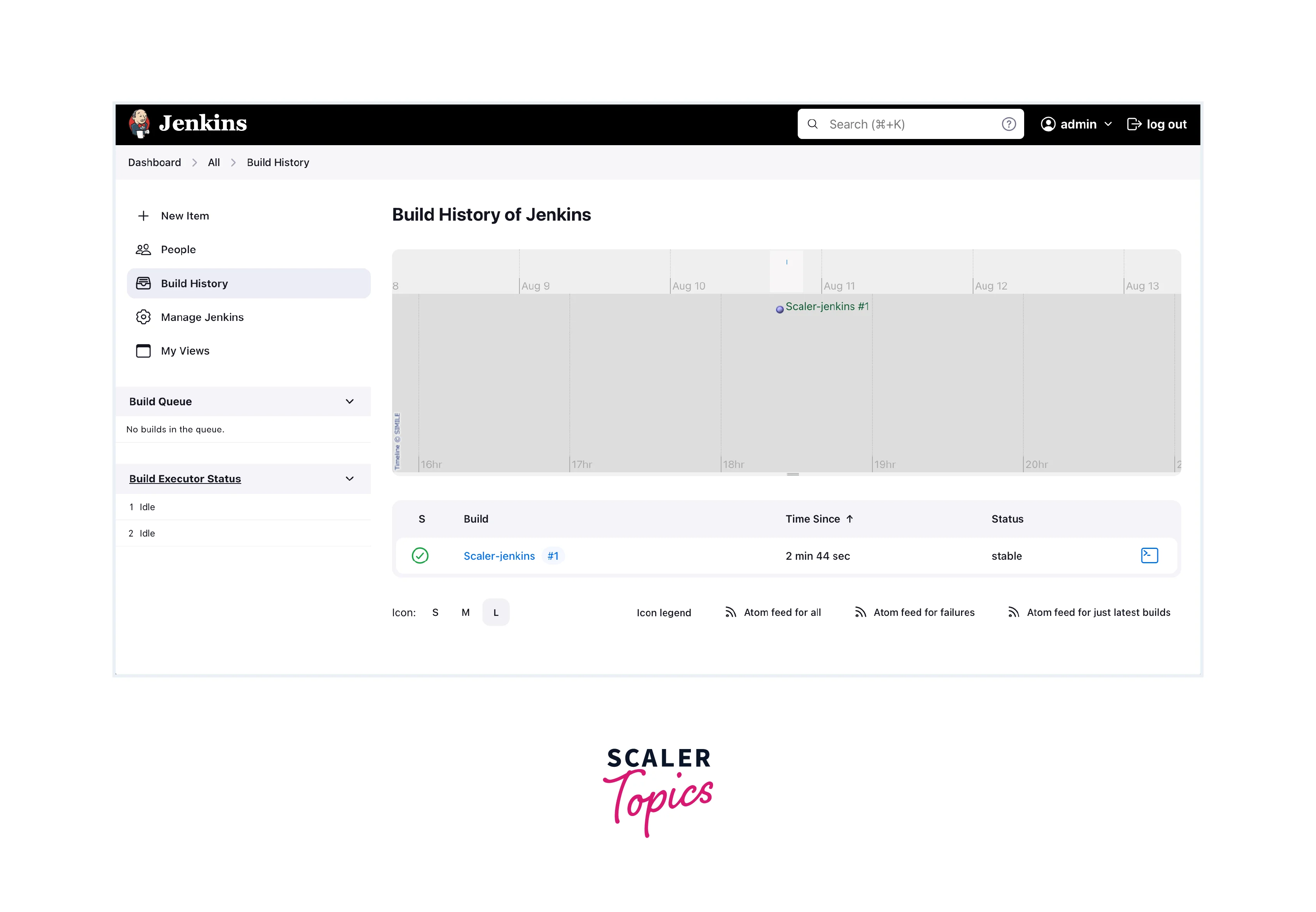Click into the Search input field
The width and height of the screenshot is (1316, 912).
point(908,124)
